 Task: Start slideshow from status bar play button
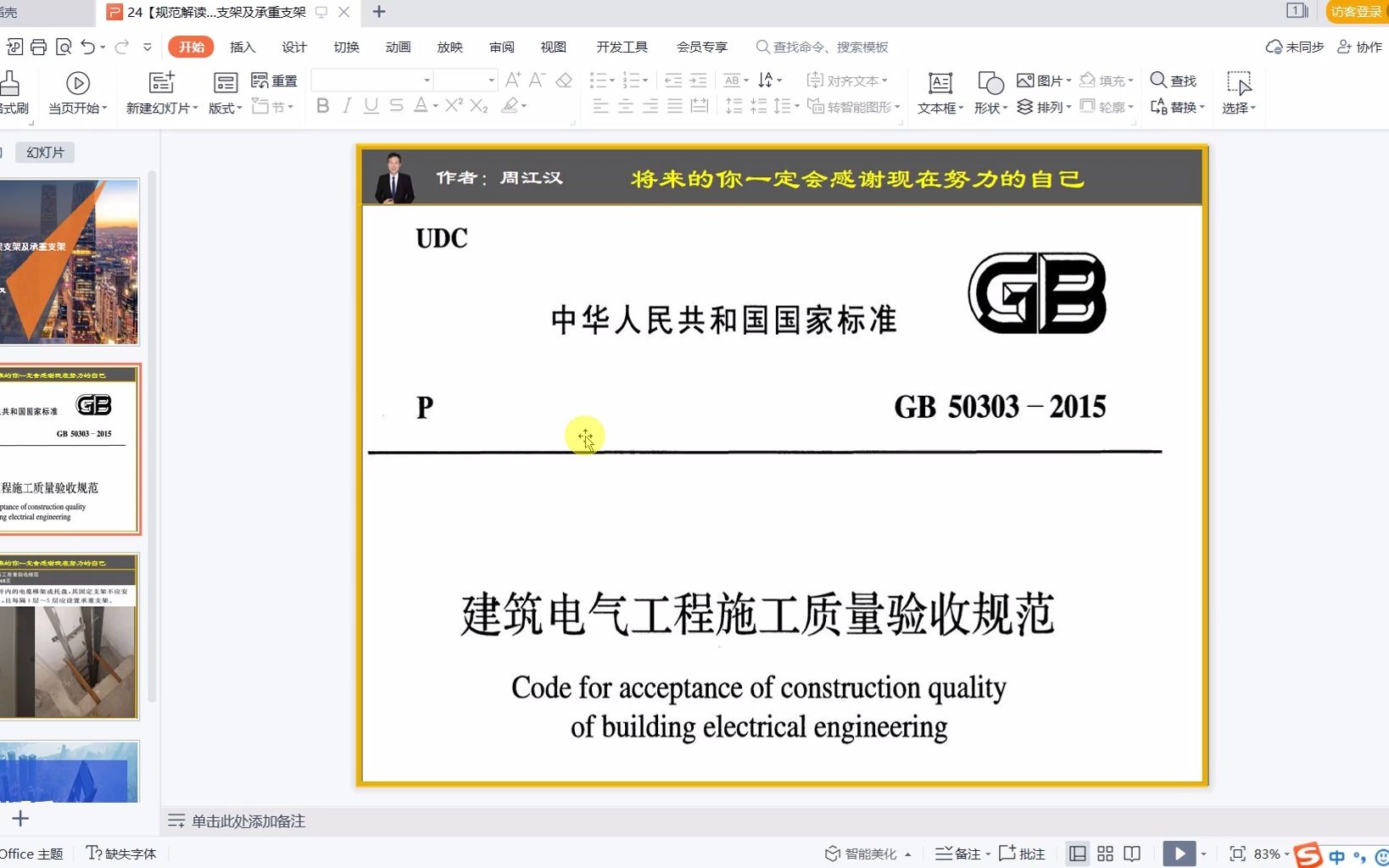pos(1179,854)
